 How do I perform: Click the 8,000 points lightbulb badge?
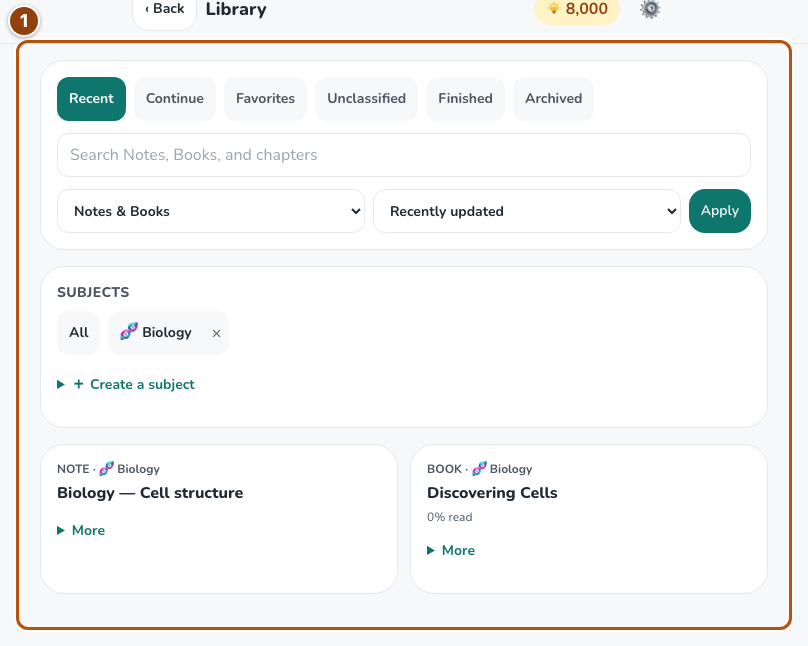click(x=577, y=9)
